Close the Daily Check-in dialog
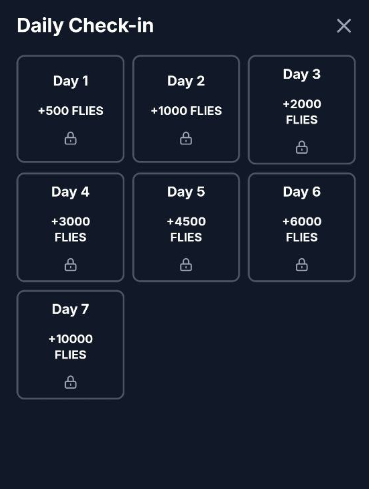Viewport: 369px width, 489px height. pos(344,26)
